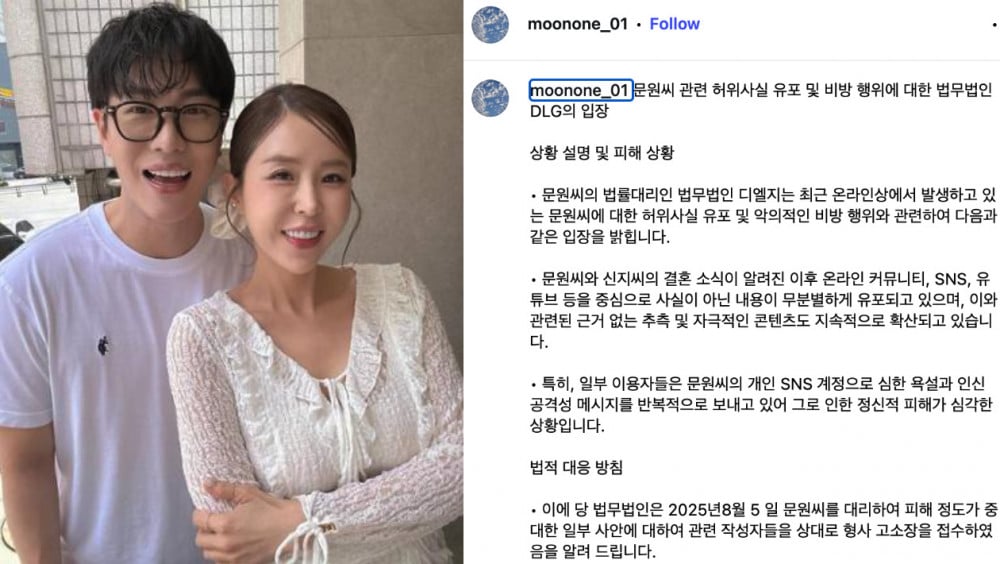Click the small logo on the white t-shirt
This screenshot has width=1000, height=564.
point(103,346)
